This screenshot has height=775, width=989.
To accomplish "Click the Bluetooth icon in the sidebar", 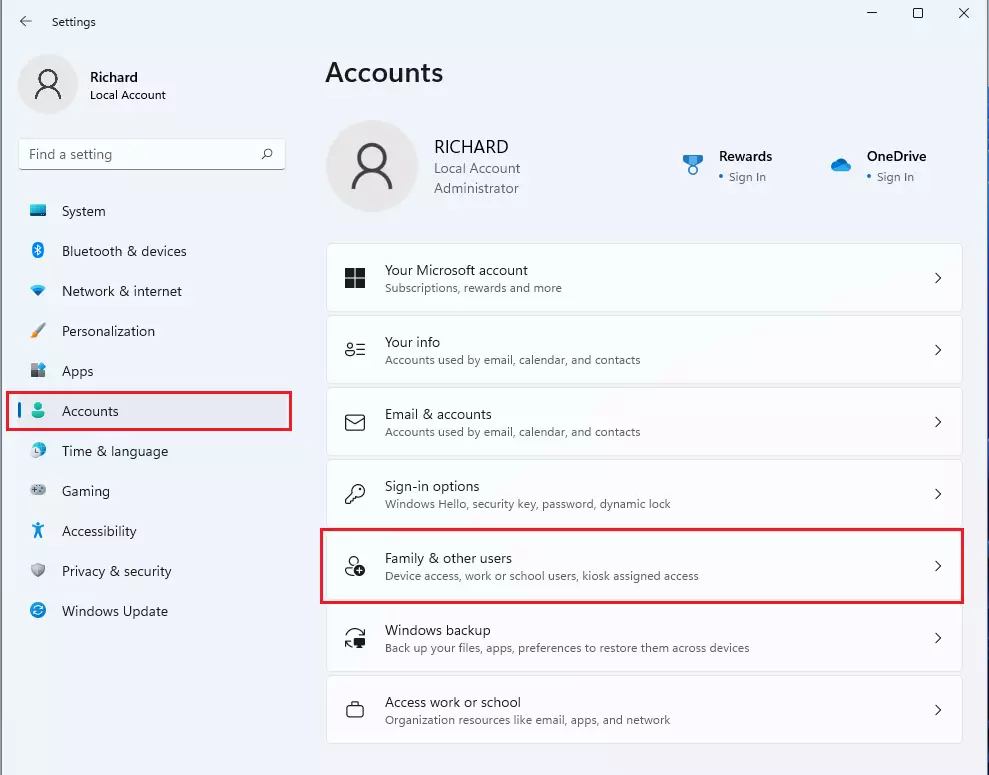I will pyautogui.click(x=38, y=250).
